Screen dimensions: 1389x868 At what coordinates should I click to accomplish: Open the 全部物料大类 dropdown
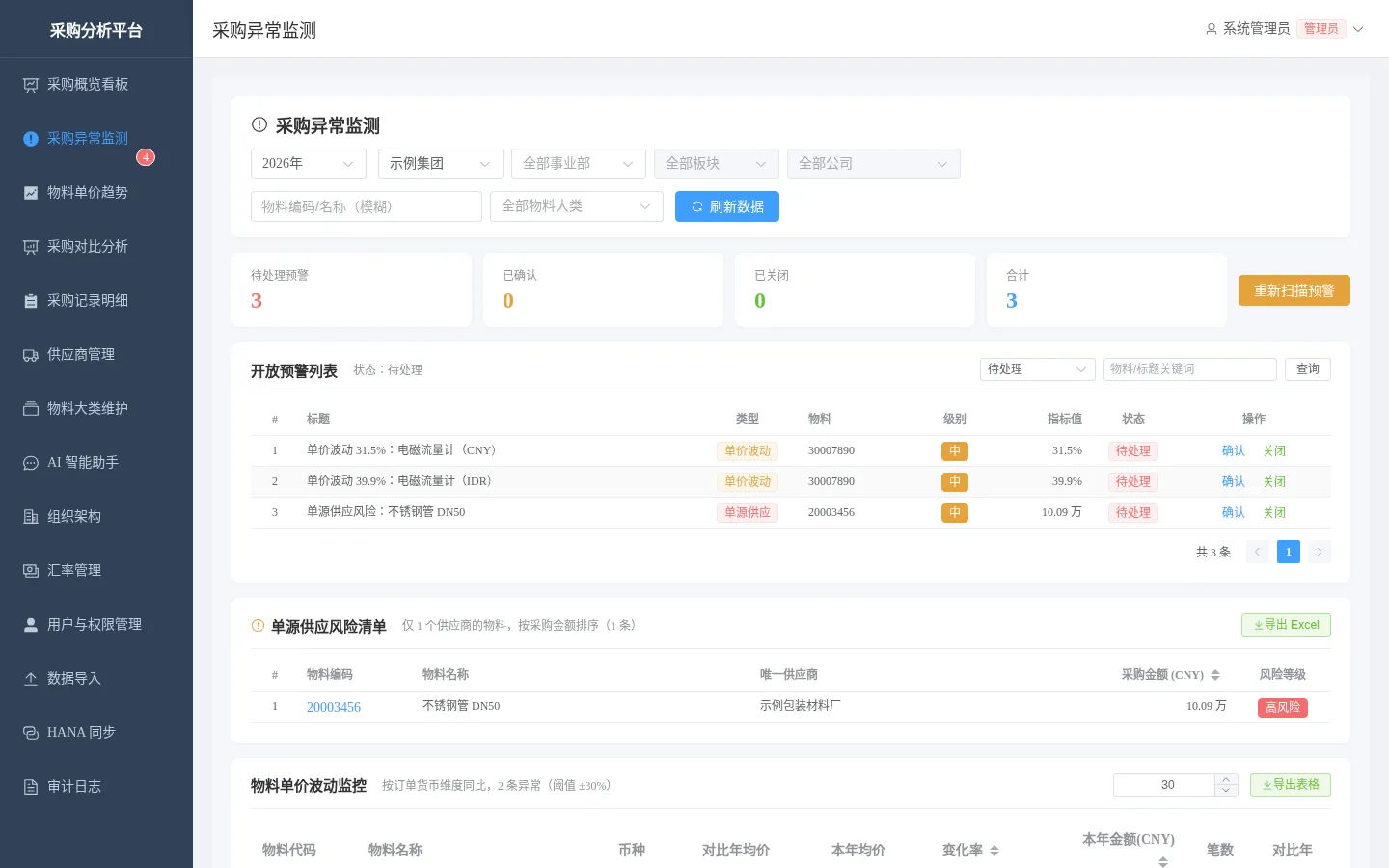pyautogui.click(x=577, y=206)
